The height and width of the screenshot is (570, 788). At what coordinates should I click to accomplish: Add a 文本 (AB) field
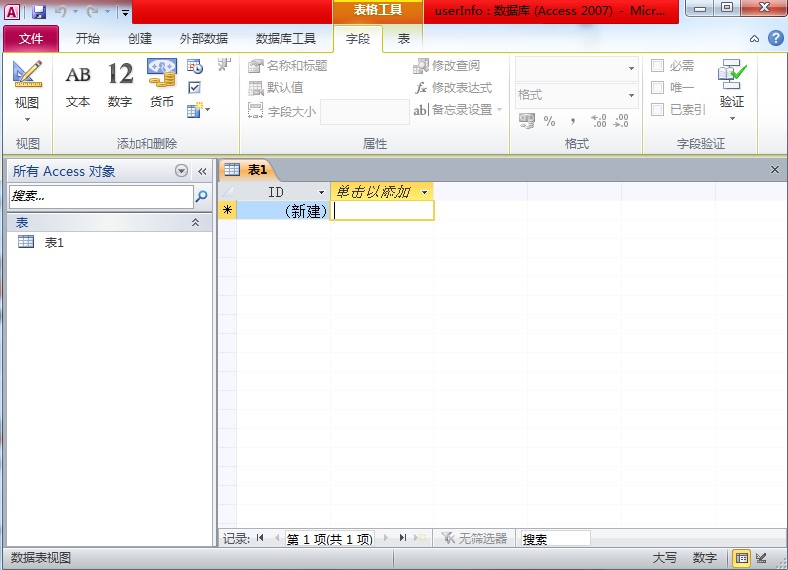[x=78, y=84]
